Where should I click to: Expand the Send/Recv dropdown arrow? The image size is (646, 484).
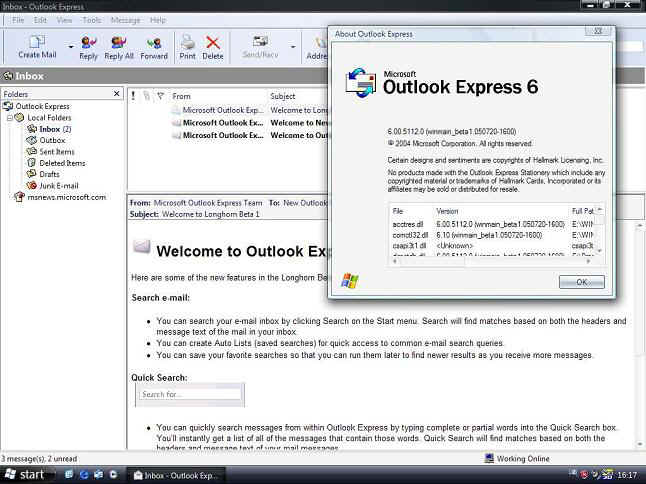[290, 47]
